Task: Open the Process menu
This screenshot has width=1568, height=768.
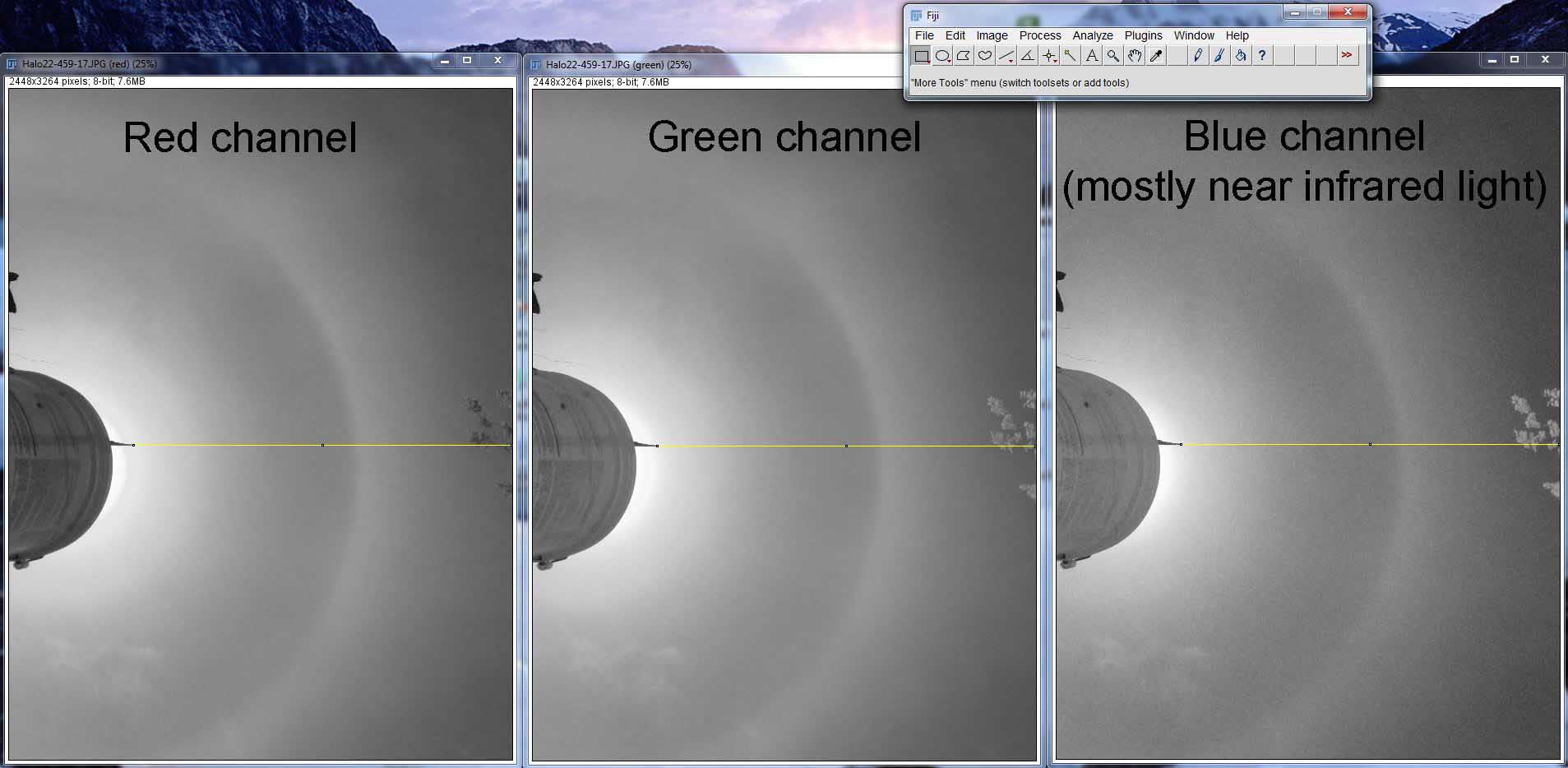Action: pyautogui.click(x=1039, y=35)
